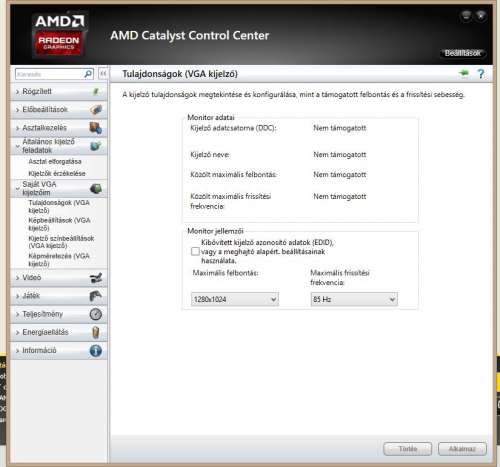
Task: Select Tulajdonságok (VGA kijelző) in sidebar
Action: 59,206
